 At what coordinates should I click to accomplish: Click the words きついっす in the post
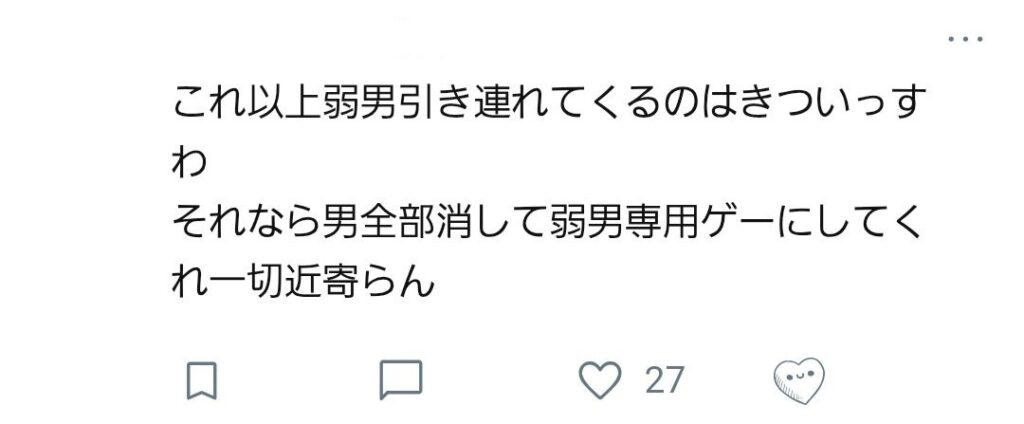[834, 103]
